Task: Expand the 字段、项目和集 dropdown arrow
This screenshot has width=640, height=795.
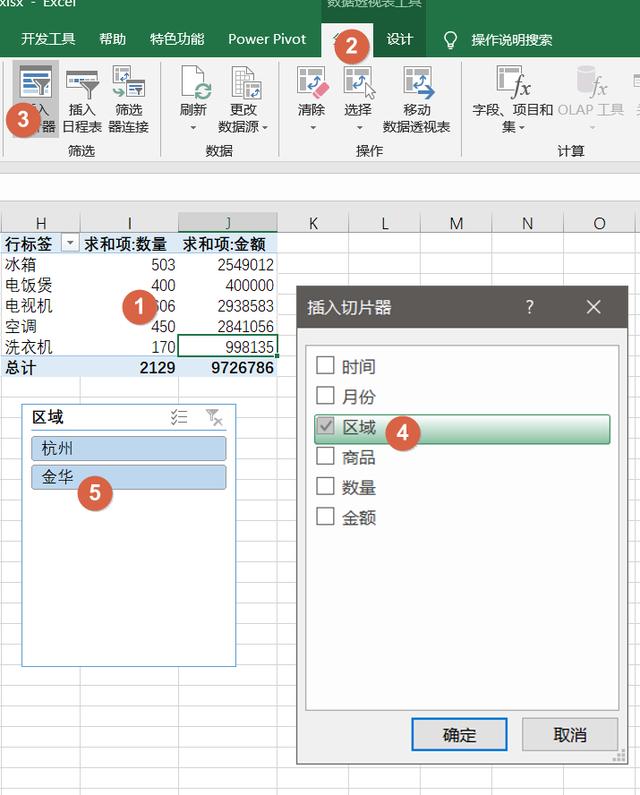Action: tap(521, 128)
